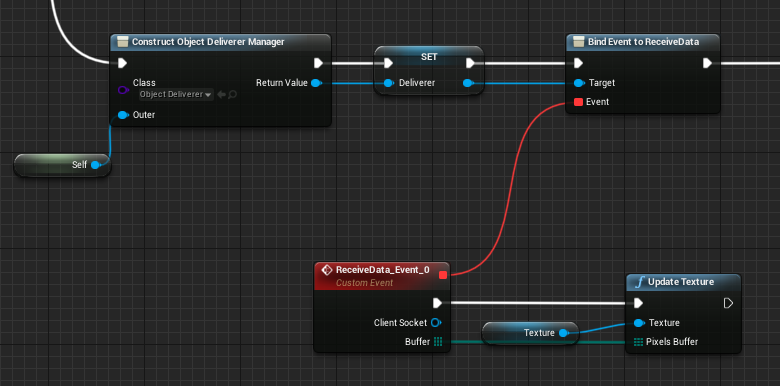The height and width of the screenshot is (386, 780).
Task: Click the Self node output pin
Action: pyautogui.click(x=96, y=165)
